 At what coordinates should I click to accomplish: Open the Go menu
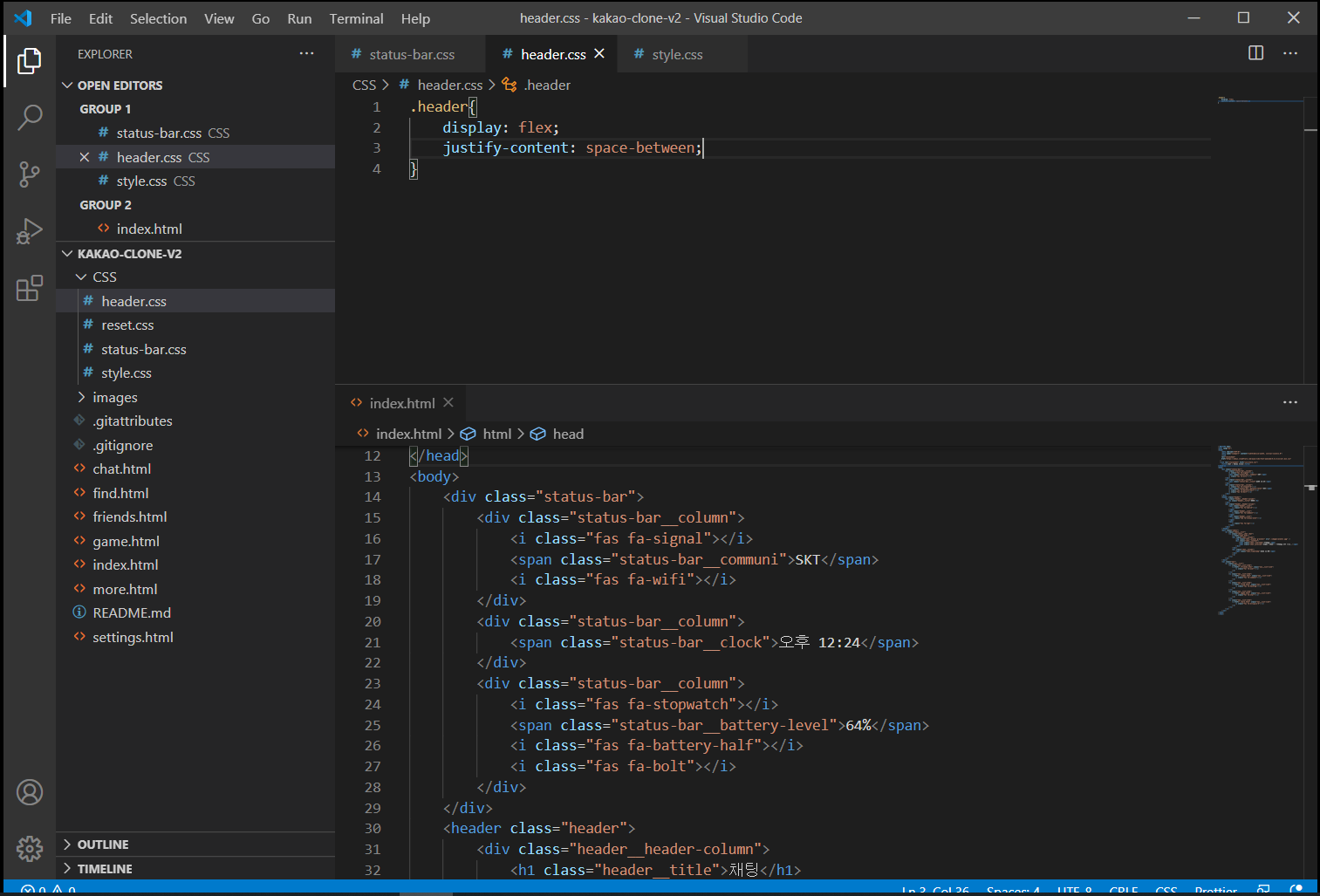point(260,18)
